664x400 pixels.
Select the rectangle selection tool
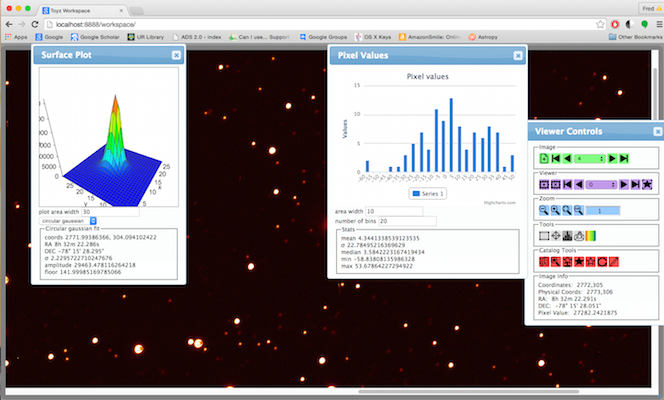pyautogui.click(x=544, y=236)
